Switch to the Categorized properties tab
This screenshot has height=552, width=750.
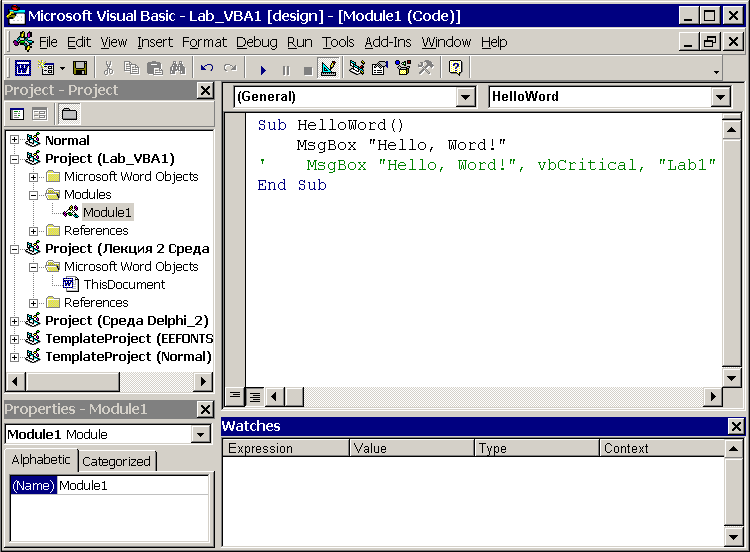[116, 462]
